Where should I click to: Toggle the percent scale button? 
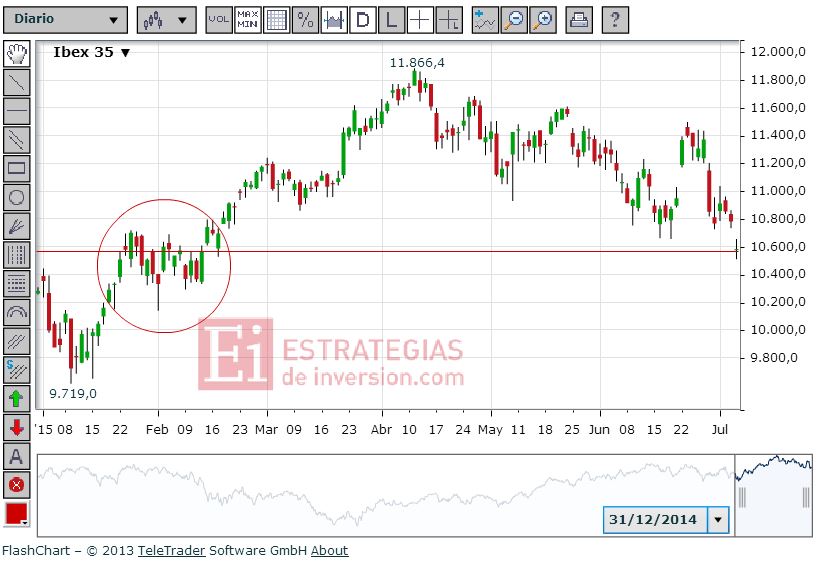(305, 20)
